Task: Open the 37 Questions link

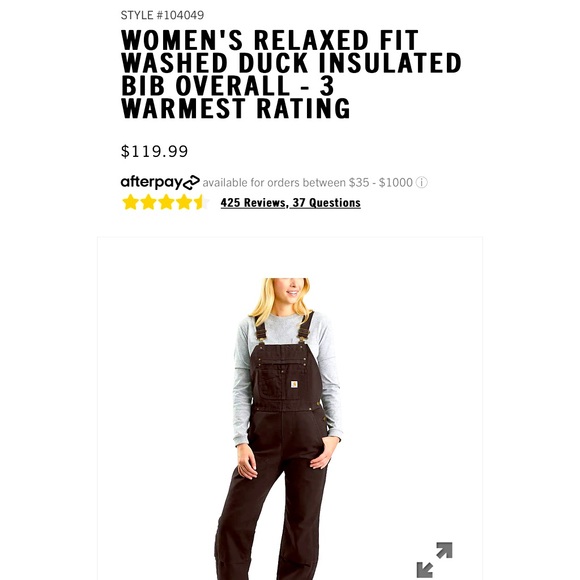Action: pyautogui.click(x=327, y=203)
